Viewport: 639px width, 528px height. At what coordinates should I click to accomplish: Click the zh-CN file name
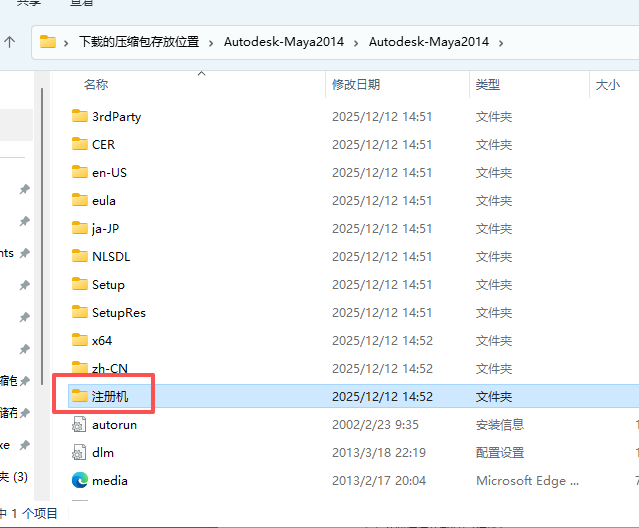pos(110,369)
